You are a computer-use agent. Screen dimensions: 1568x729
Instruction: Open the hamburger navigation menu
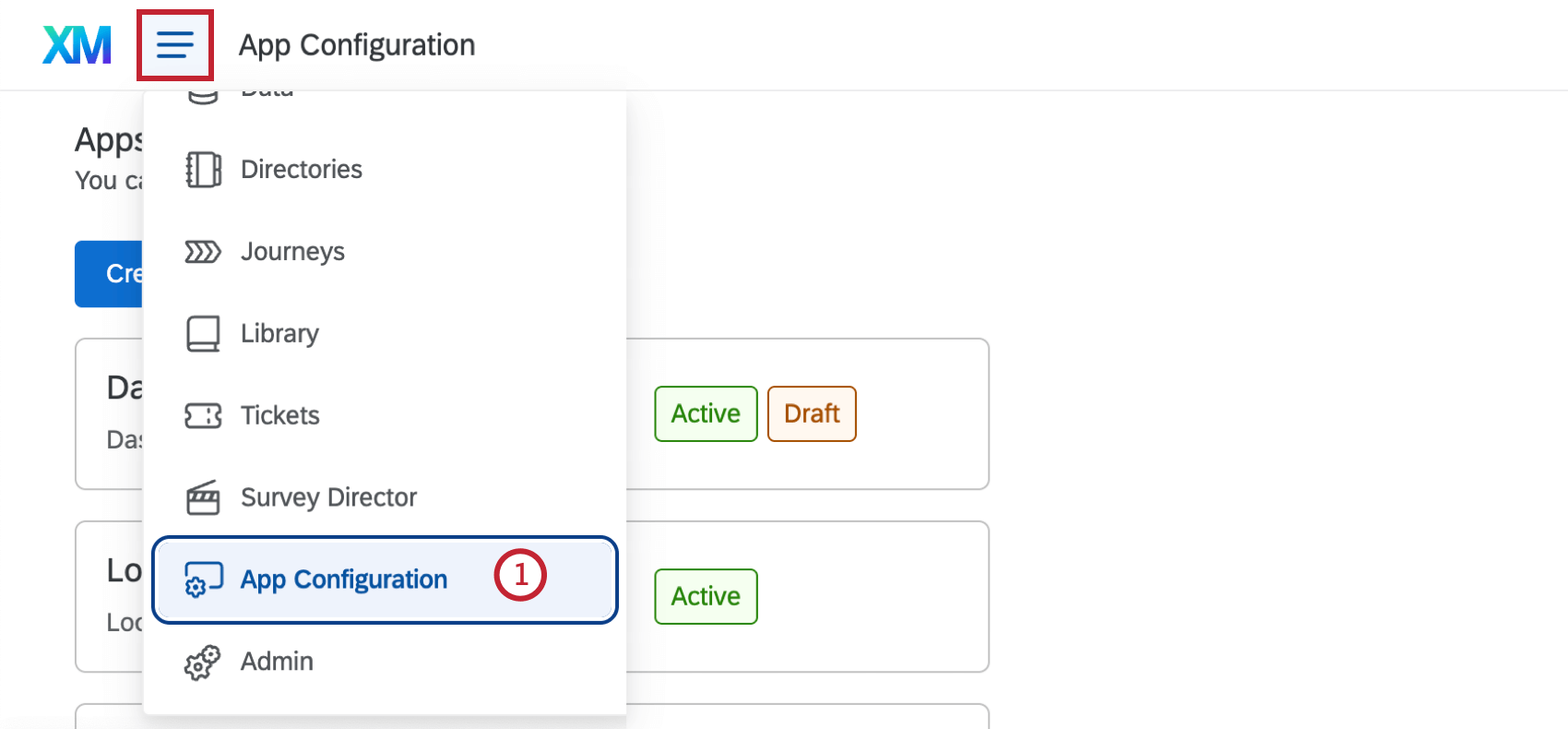(x=174, y=43)
